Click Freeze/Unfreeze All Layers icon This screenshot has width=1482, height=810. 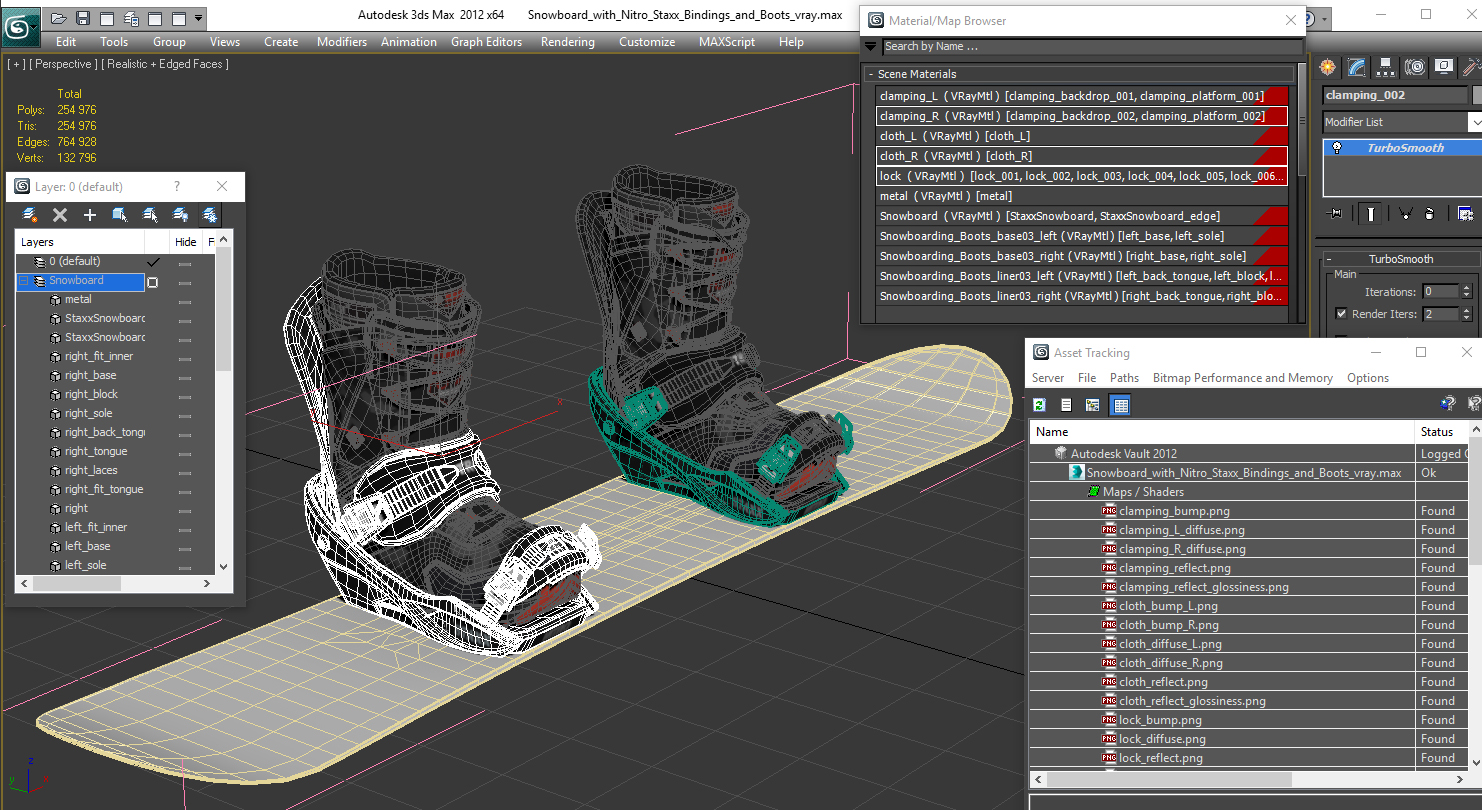click(210, 215)
